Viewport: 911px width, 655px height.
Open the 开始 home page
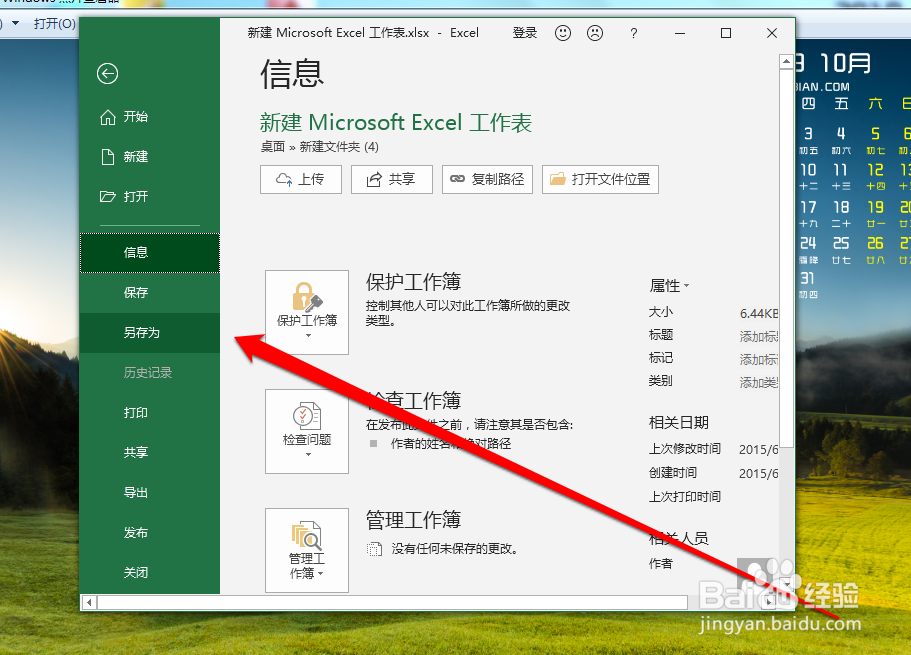(149, 117)
